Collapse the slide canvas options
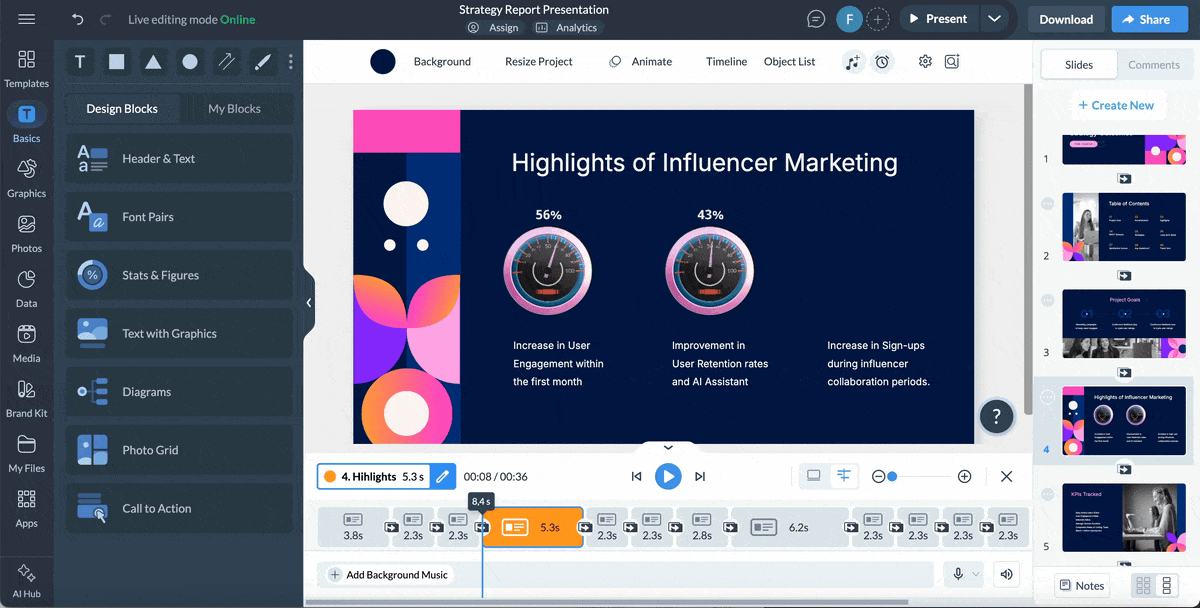The image size is (1200, 608). [x=668, y=447]
